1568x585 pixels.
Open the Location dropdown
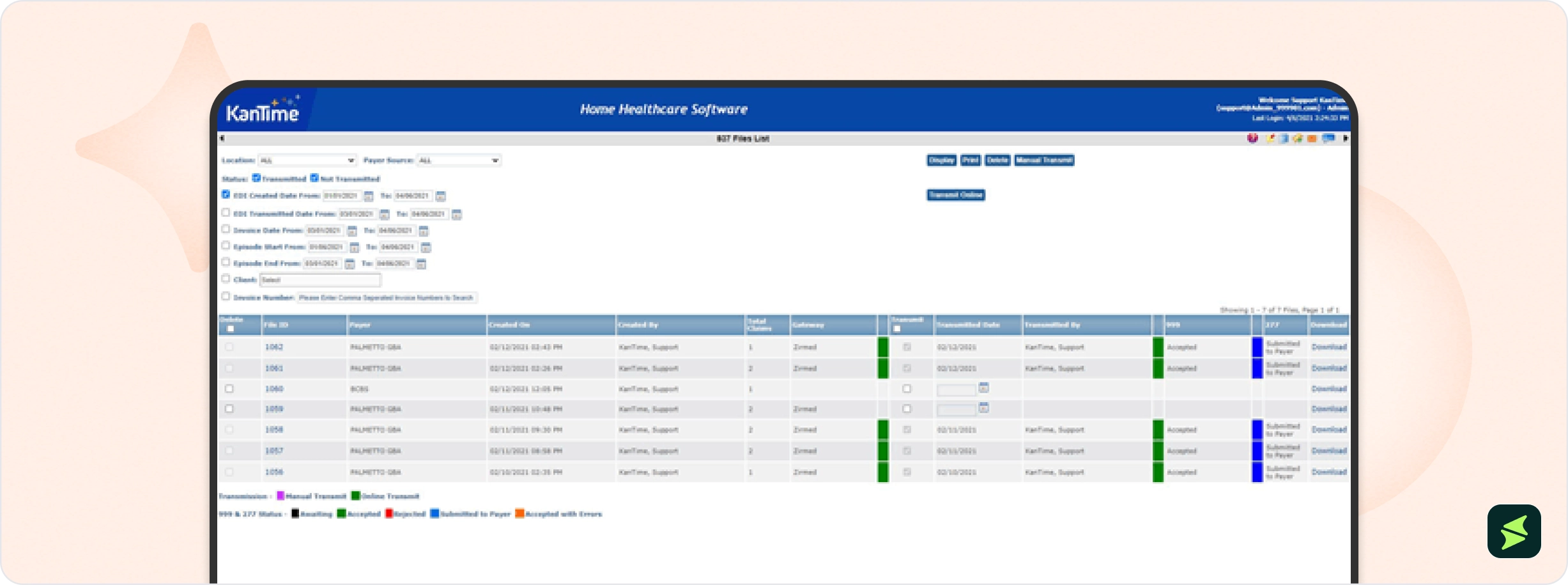(x=307, y=160)
